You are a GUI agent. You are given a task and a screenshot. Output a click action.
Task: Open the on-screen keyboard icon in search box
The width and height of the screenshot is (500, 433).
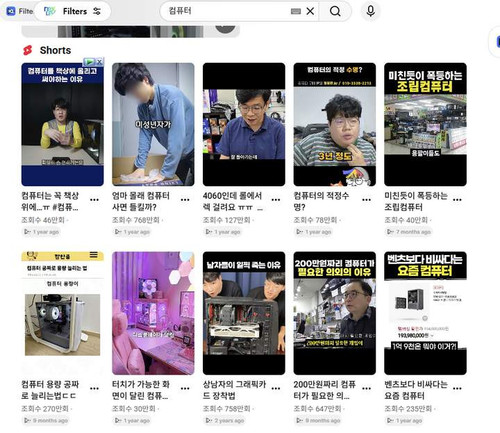[296, 11]
